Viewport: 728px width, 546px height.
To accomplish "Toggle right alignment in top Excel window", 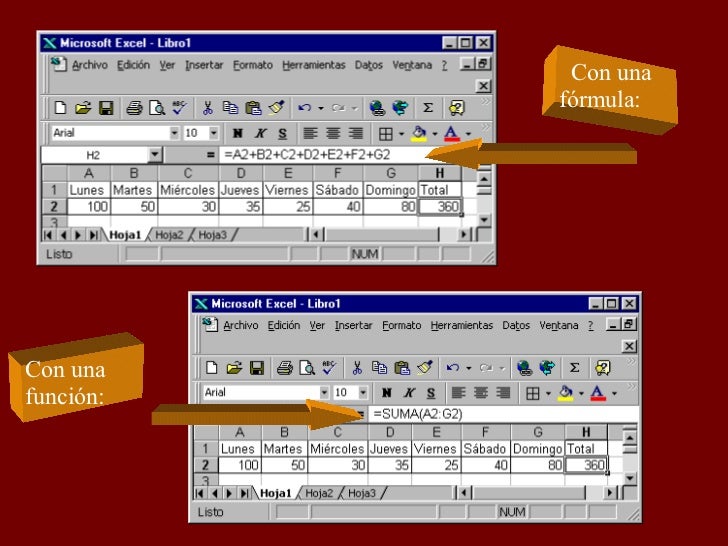I will [x=356, y=134].
